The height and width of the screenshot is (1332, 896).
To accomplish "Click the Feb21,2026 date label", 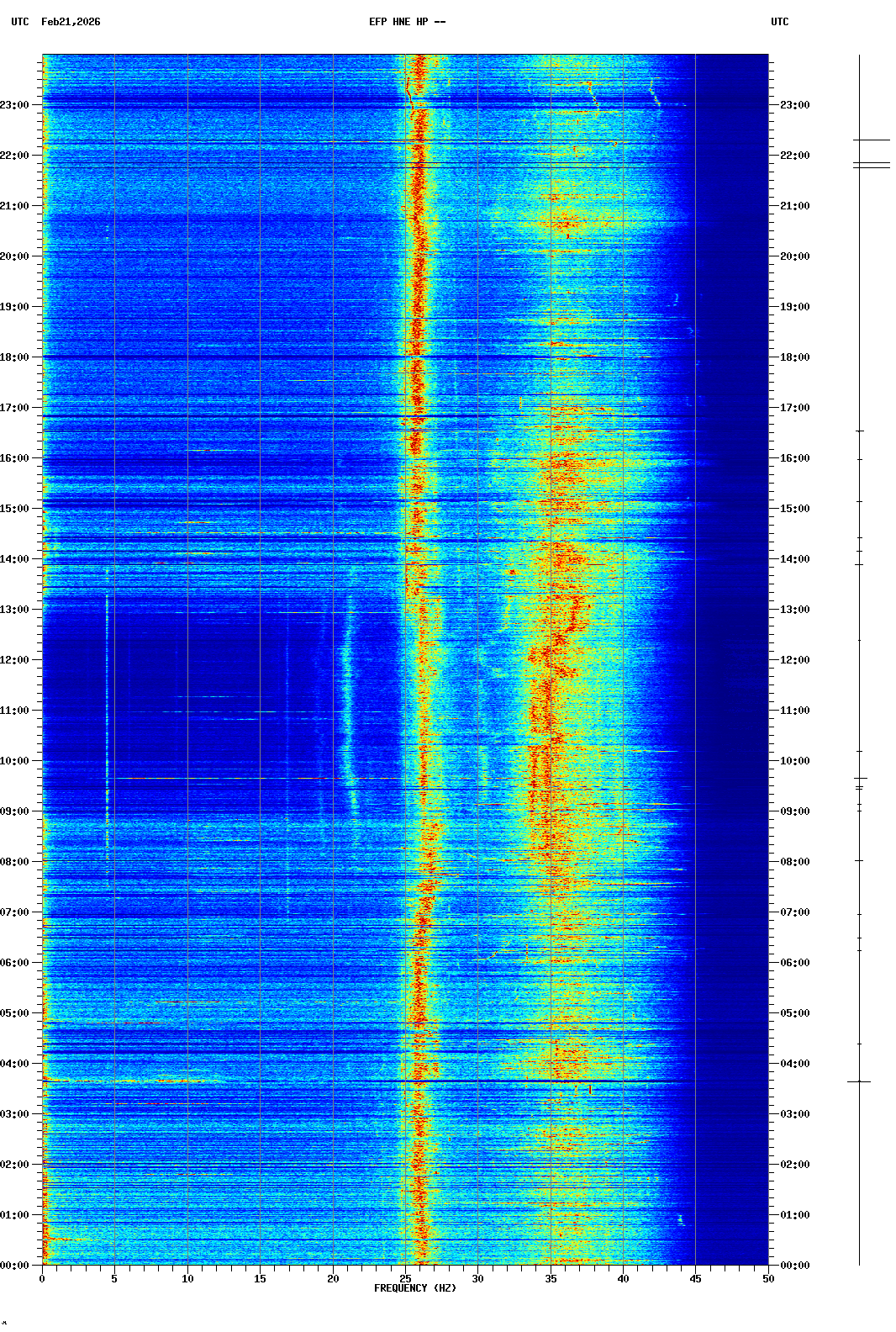I will coord(71,22).
